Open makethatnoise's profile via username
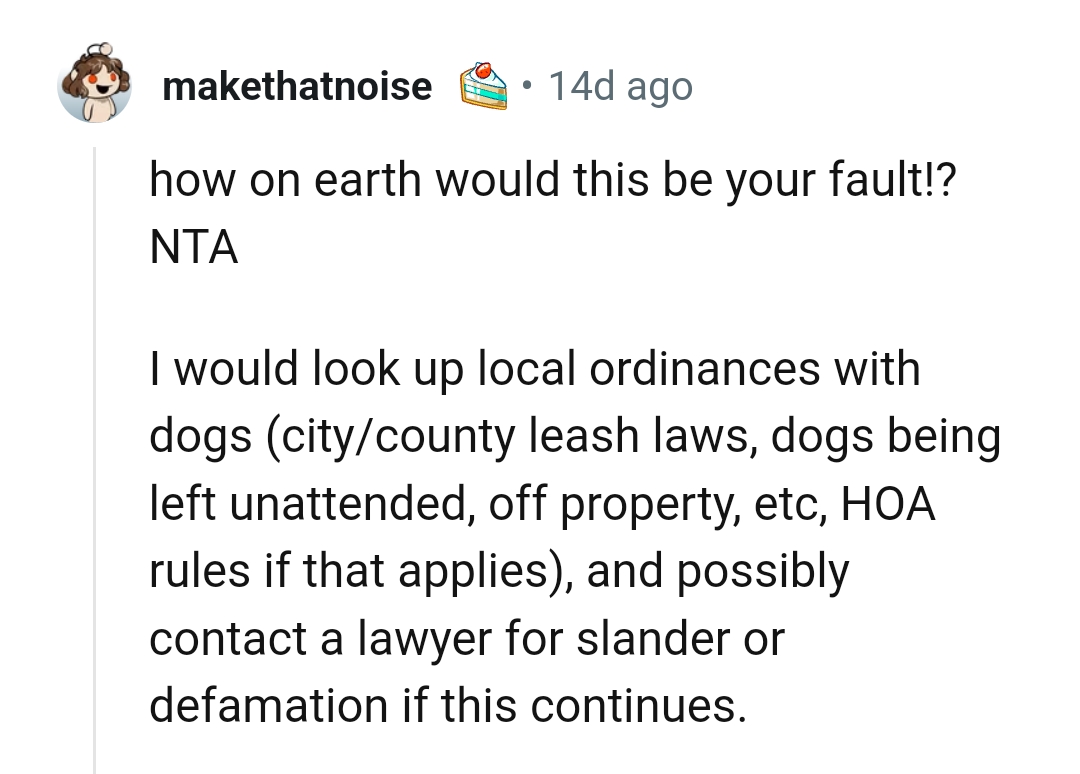 tap(296, 85)
